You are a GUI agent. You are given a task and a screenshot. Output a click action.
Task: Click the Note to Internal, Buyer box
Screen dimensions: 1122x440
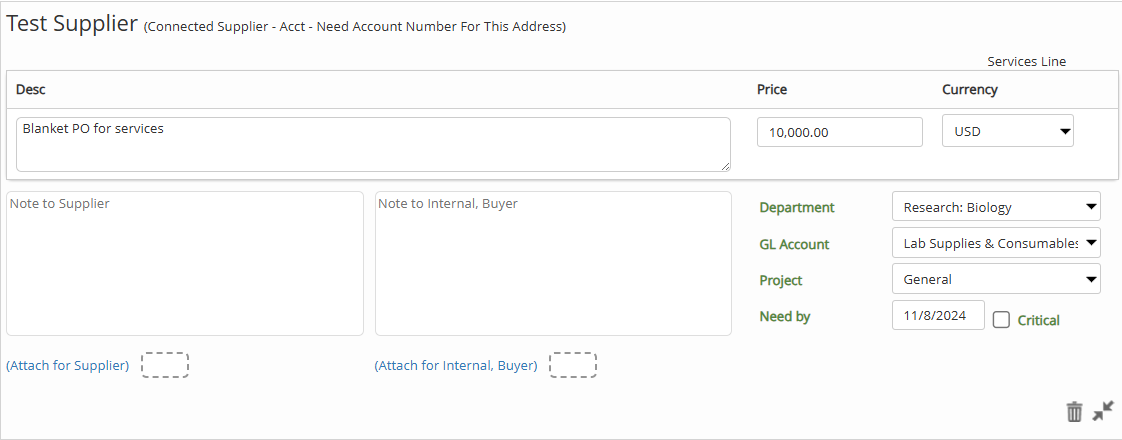pyautogui.click(x=553, y=263)
